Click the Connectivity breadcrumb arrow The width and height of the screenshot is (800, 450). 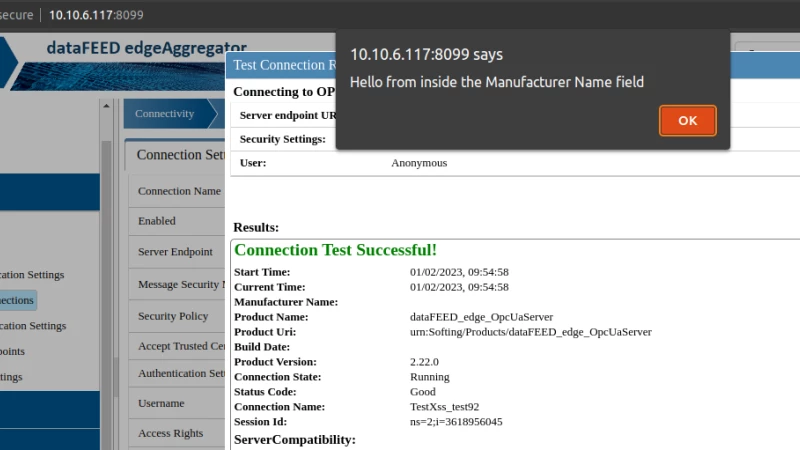coord(170,114)
